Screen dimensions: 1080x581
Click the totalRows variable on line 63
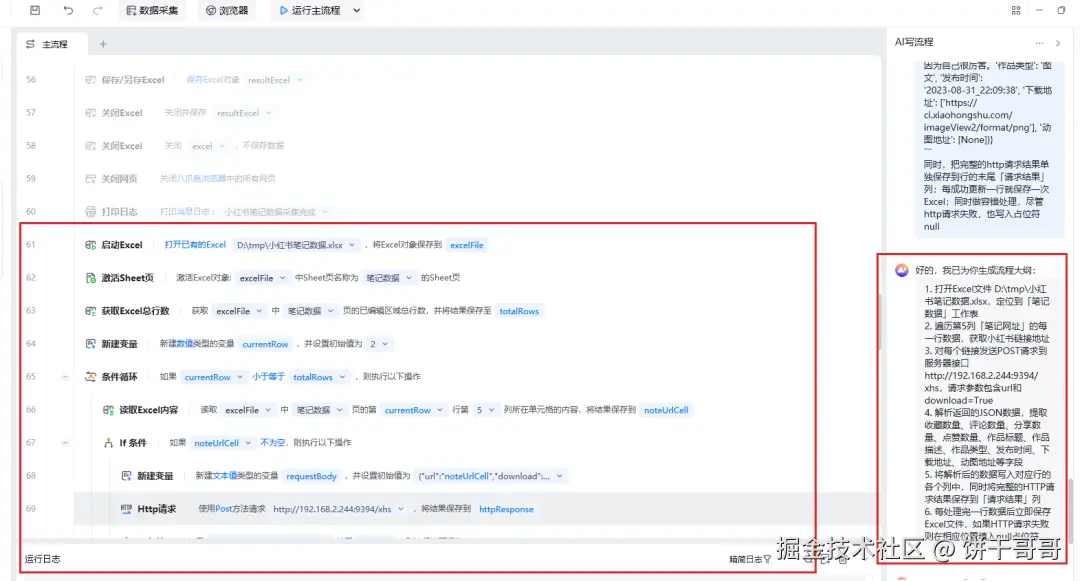click(x=519, y=311)
